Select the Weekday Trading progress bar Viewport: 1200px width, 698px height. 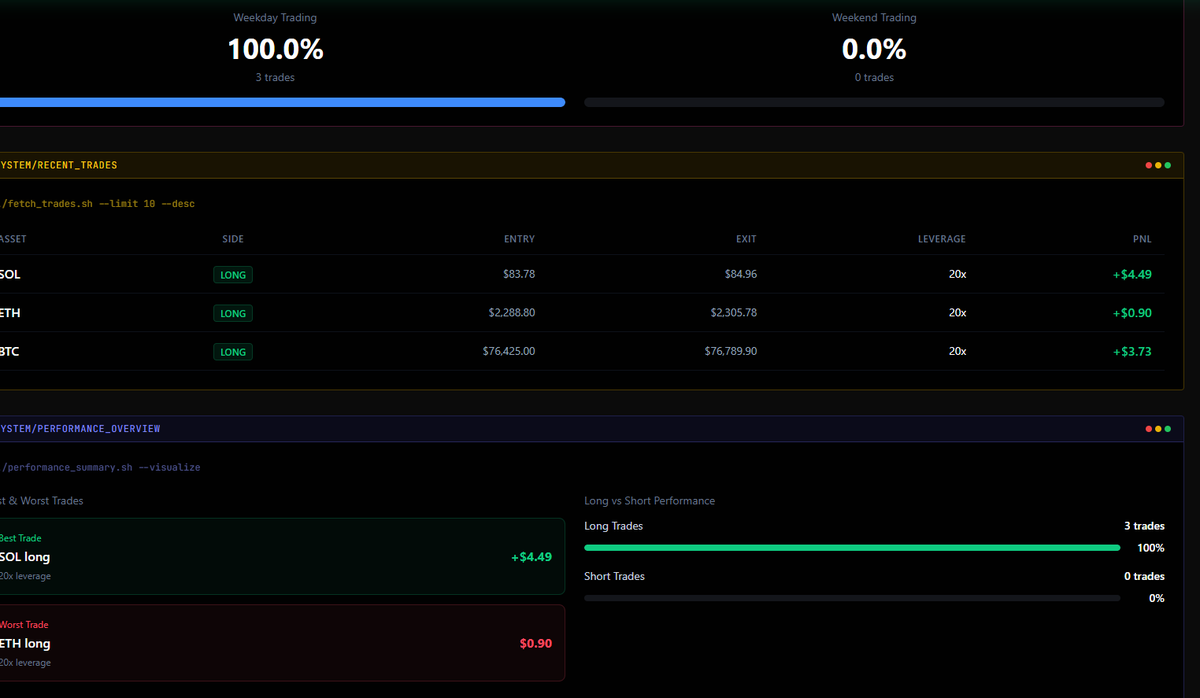[282, 102]
